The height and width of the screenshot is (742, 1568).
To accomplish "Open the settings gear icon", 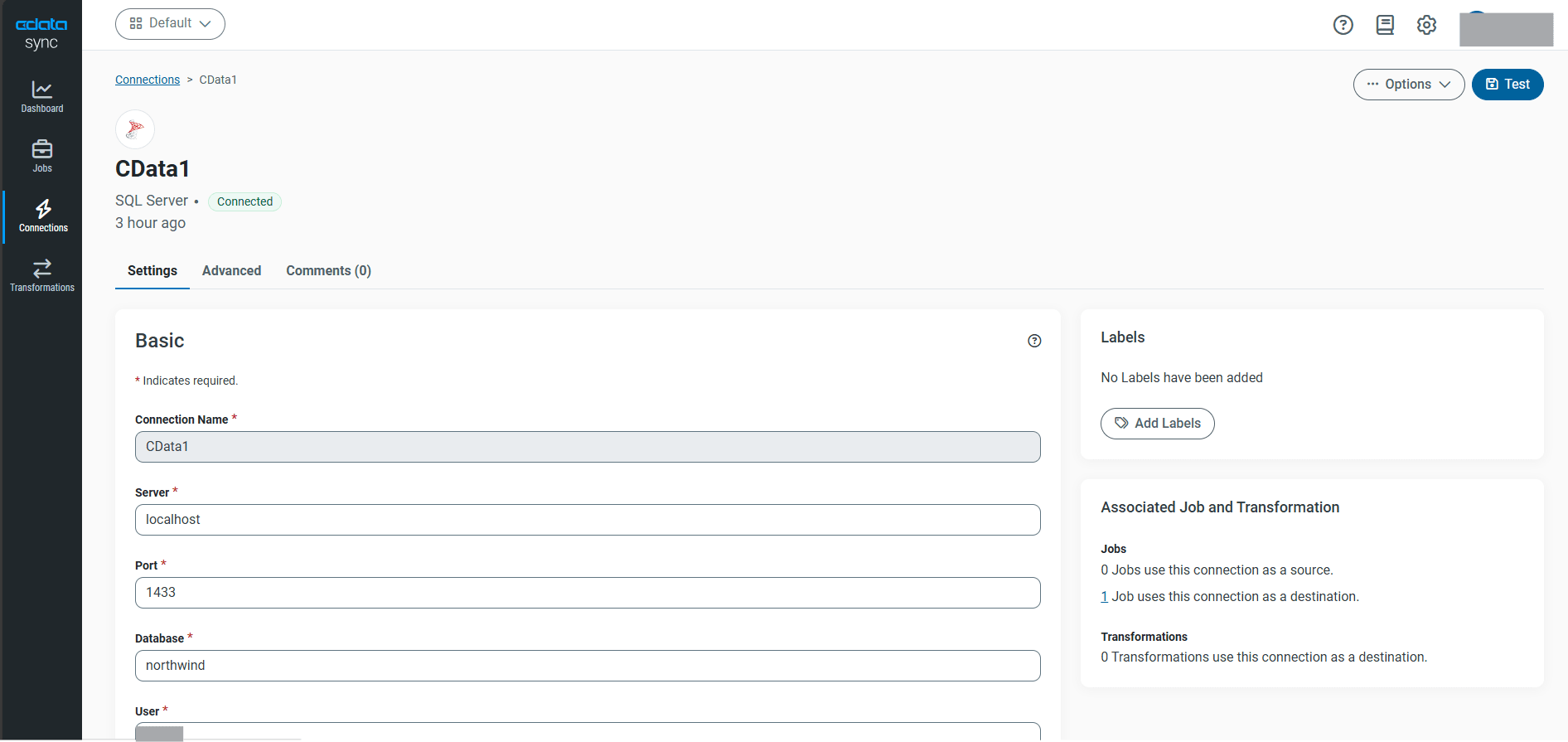I will pyautogui.click(x=1426, y=25).
